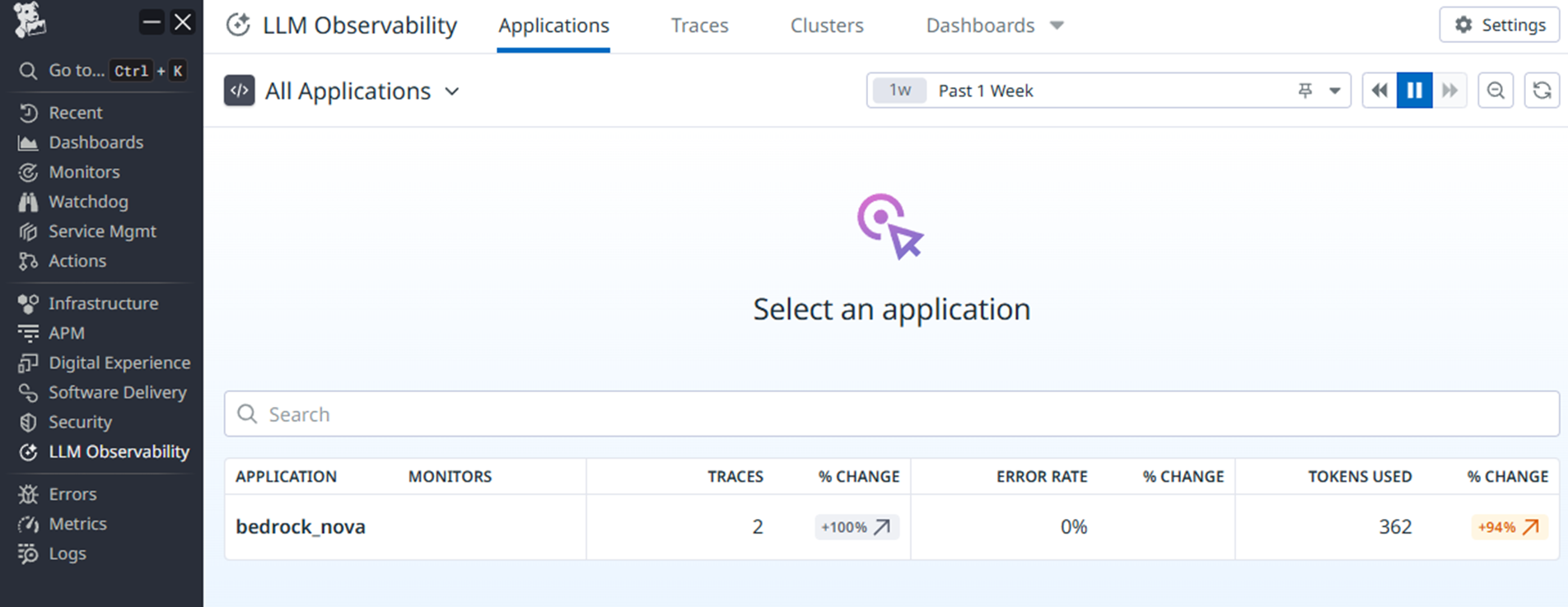The height and width of the screenshot is (607, 1568).
Task: Switch to the Clusters tab
Action: pos(827,26)
